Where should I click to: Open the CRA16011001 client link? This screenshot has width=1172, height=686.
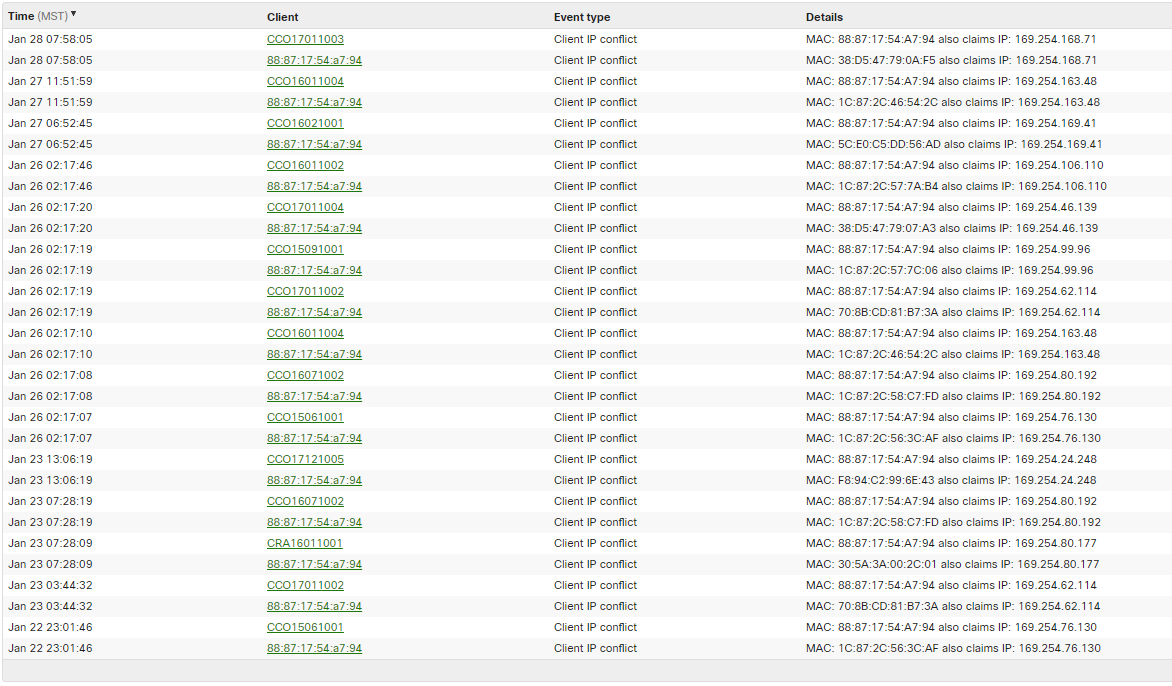pos(304,543)
